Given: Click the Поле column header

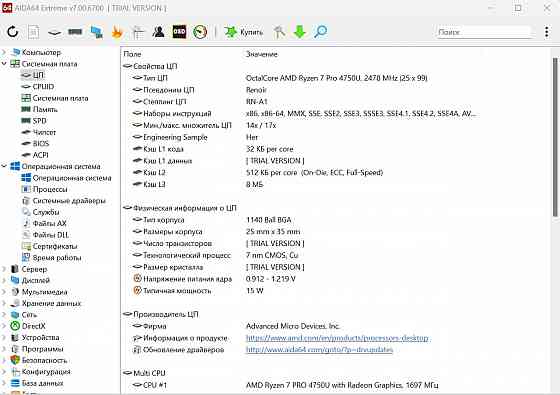Looking at the screenshot, I should pos(132,54).
